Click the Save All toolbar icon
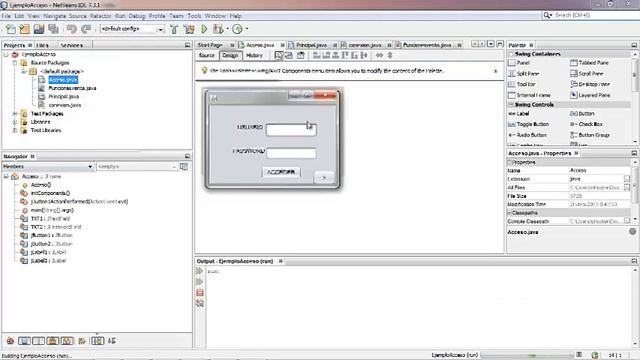640x360 pixels. coord(53,29)
